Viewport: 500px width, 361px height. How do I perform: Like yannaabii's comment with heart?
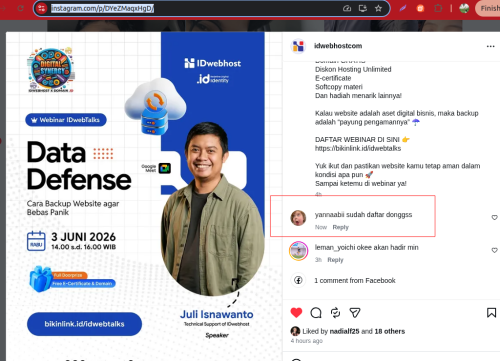click(494, 218)
